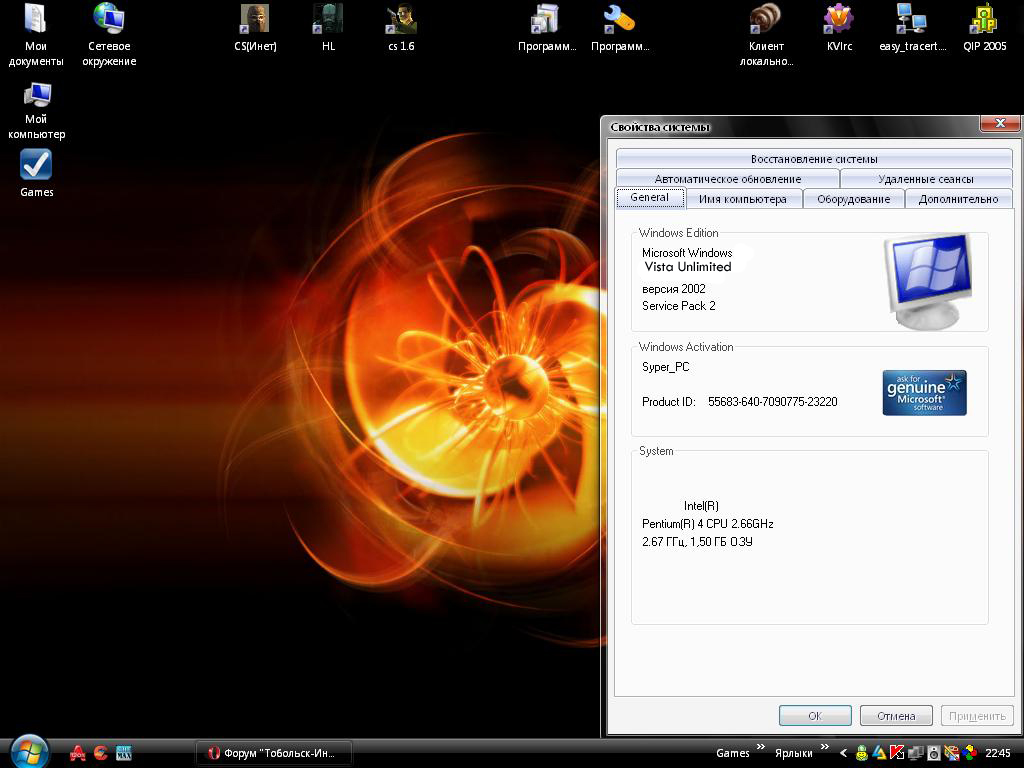Click the 22:45 taskbar clock
Viewport: 1024px width, 768px height.
pyautogui.click(x=997, y=753)
